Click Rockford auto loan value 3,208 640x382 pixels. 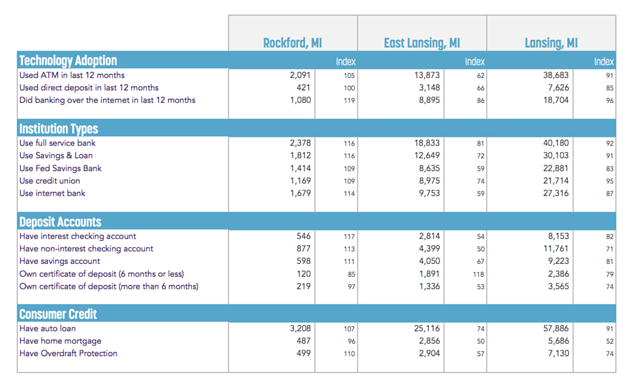[x=300, y=329]
